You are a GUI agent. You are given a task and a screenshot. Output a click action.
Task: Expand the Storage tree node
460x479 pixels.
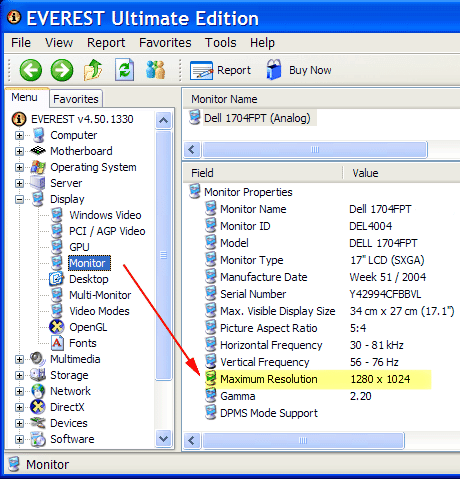coord(19,375)
